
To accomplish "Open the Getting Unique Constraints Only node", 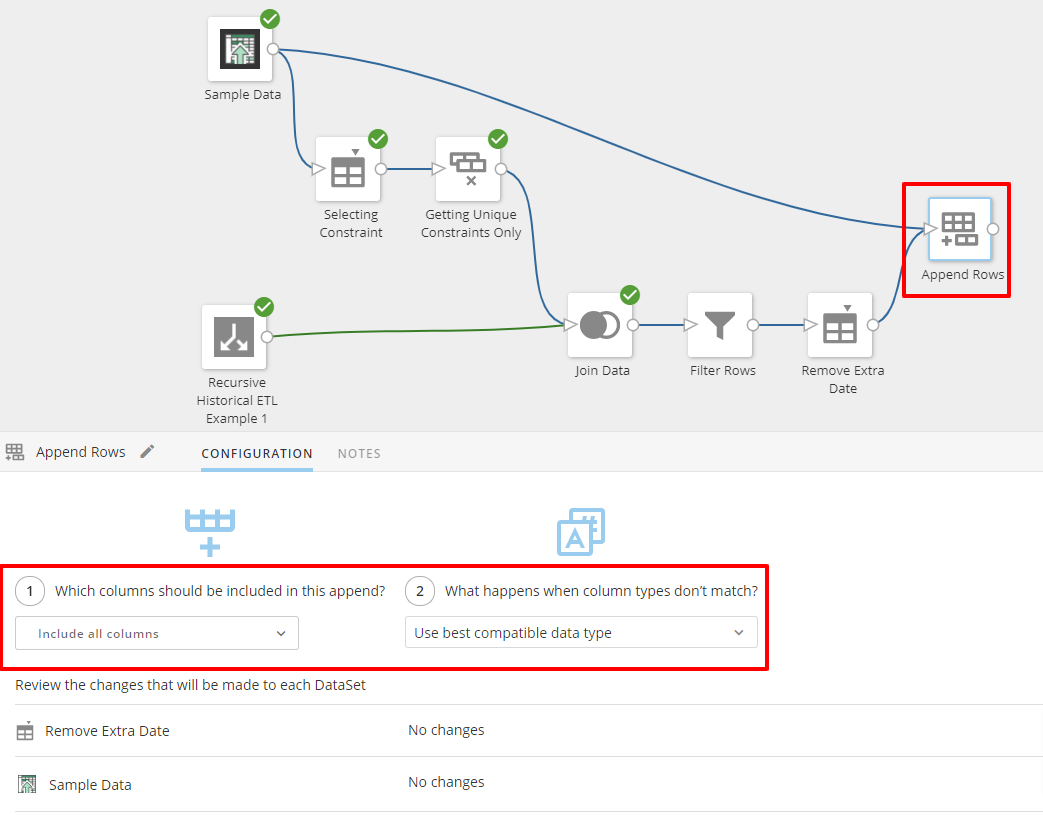I will point(469,168).
